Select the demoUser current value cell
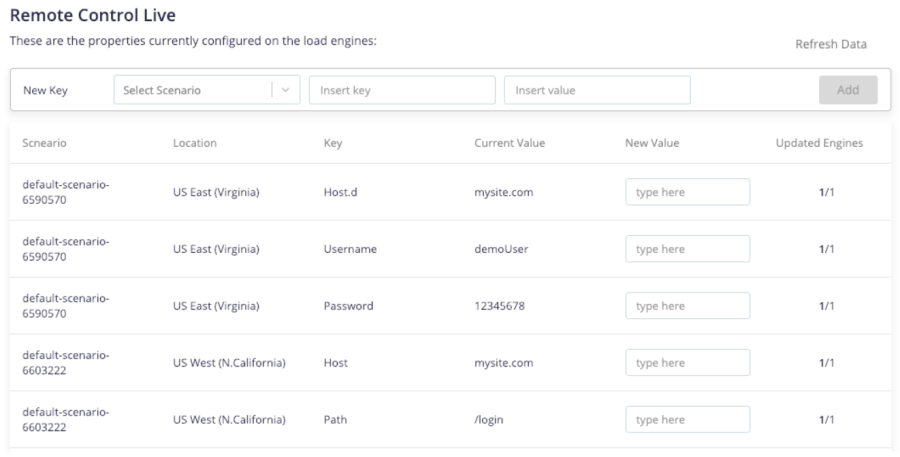The image size is (900, 457). 501,249
